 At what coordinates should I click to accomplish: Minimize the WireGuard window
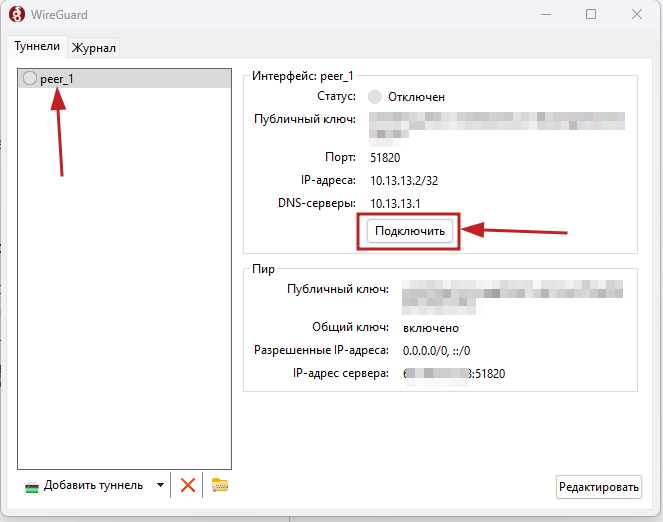click(546, 14)
